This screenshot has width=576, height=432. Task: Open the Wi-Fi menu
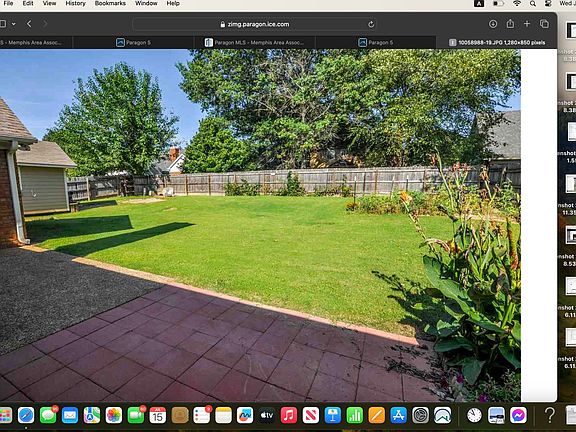pyautogui.click(x=517, y=3)
